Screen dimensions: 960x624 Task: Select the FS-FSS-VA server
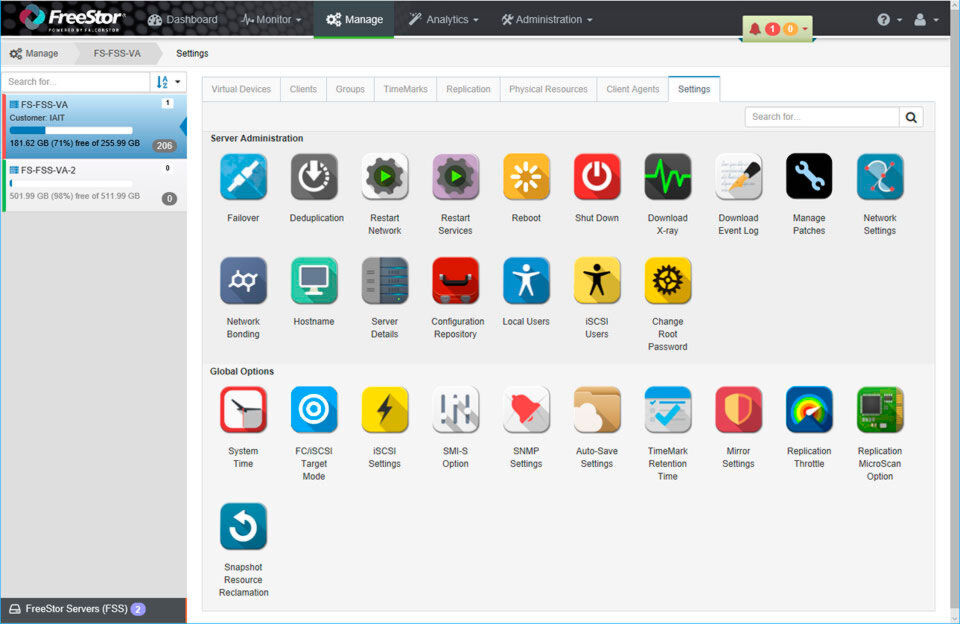tap(95, 126)
